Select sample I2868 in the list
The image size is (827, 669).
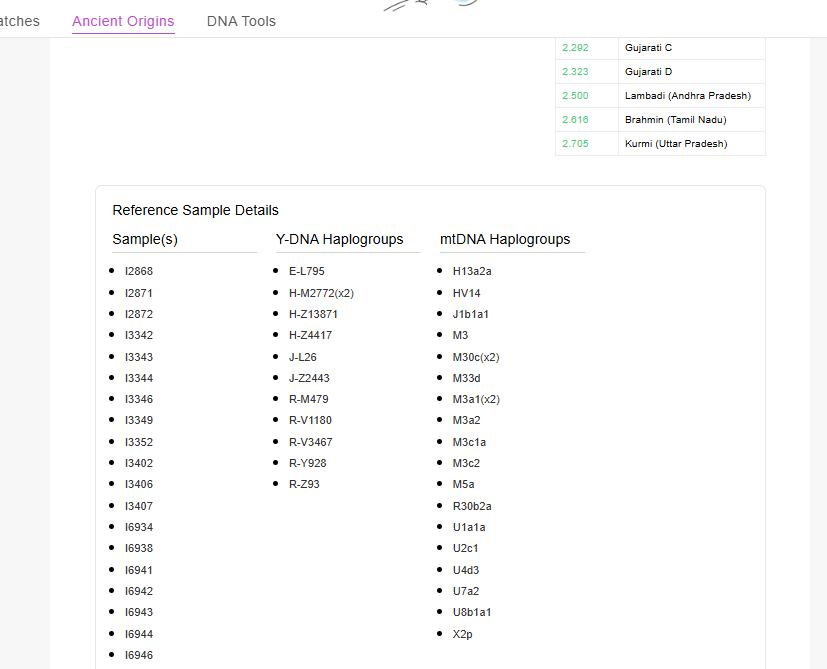[x=139, y=271]
